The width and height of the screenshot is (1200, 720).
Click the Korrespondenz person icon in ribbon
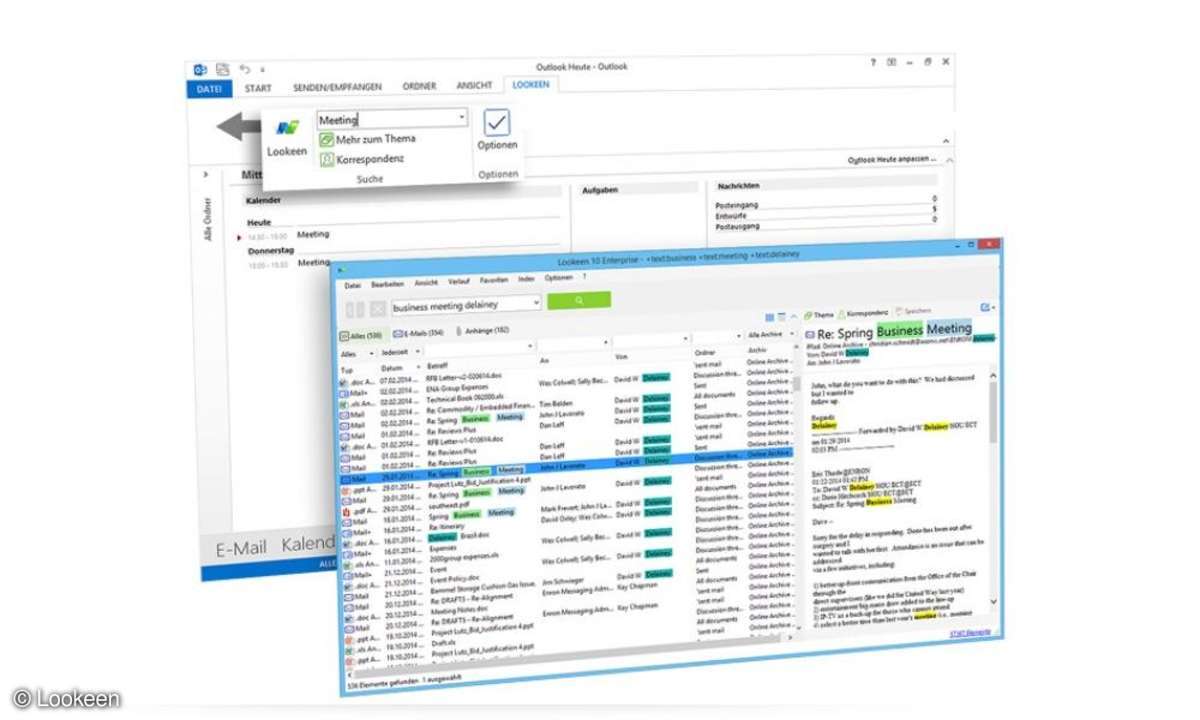[327, 158]
